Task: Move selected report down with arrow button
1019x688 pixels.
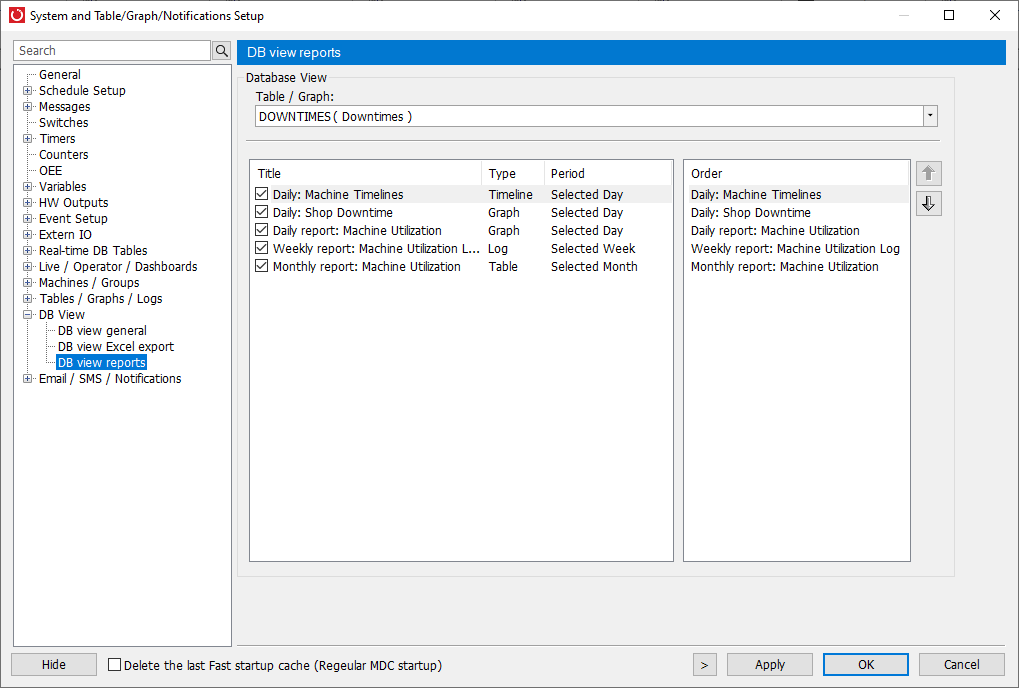Action: click(929, 203)
